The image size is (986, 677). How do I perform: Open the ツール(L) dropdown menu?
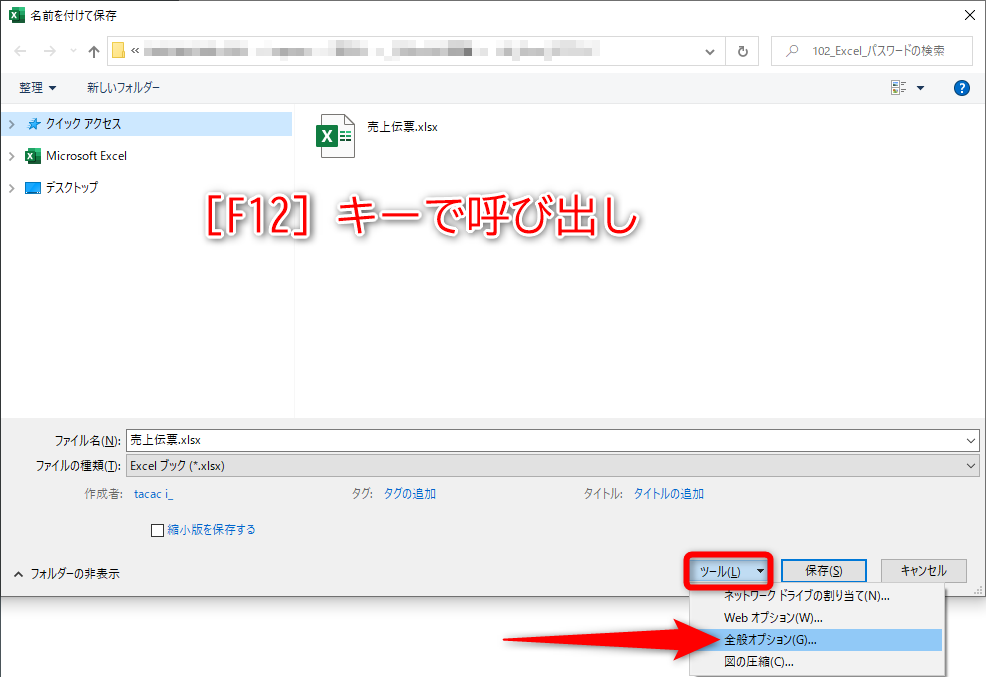tap(728, 570)
